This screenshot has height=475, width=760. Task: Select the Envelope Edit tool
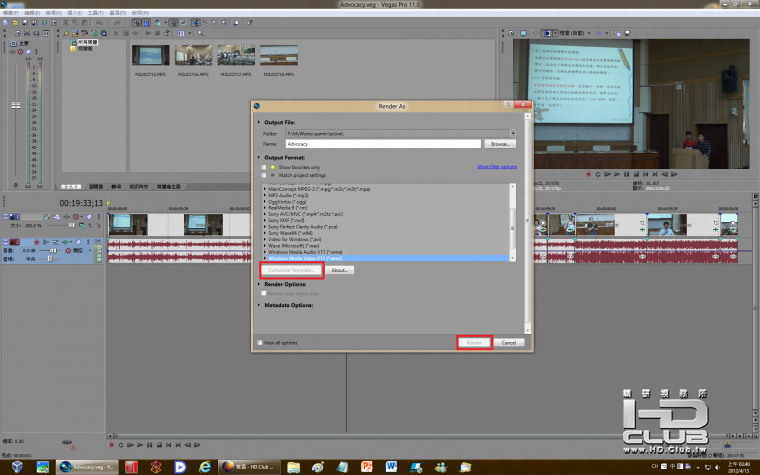205,22
